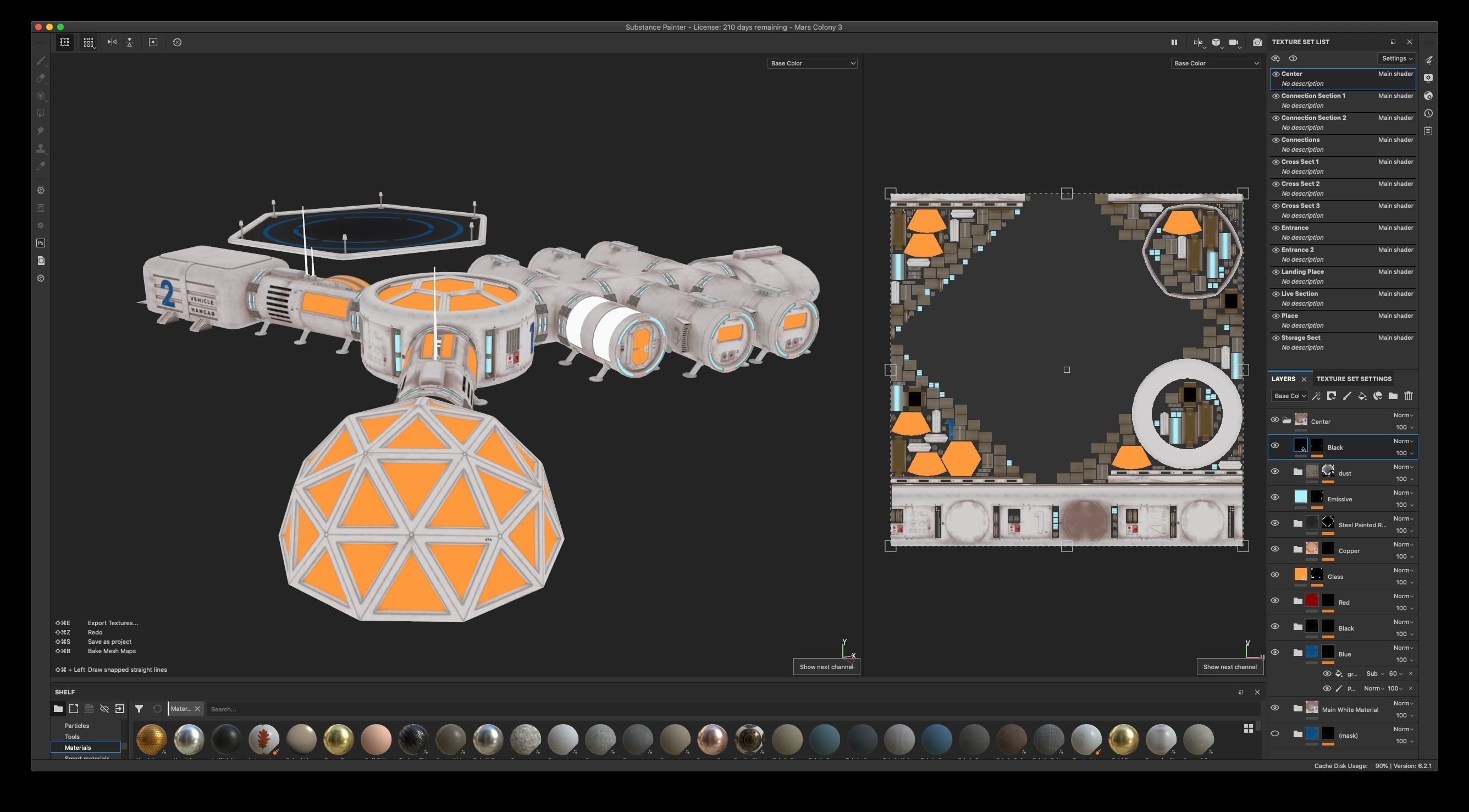Toggle horizontal symmetry mirror icon

pos(112,42)
